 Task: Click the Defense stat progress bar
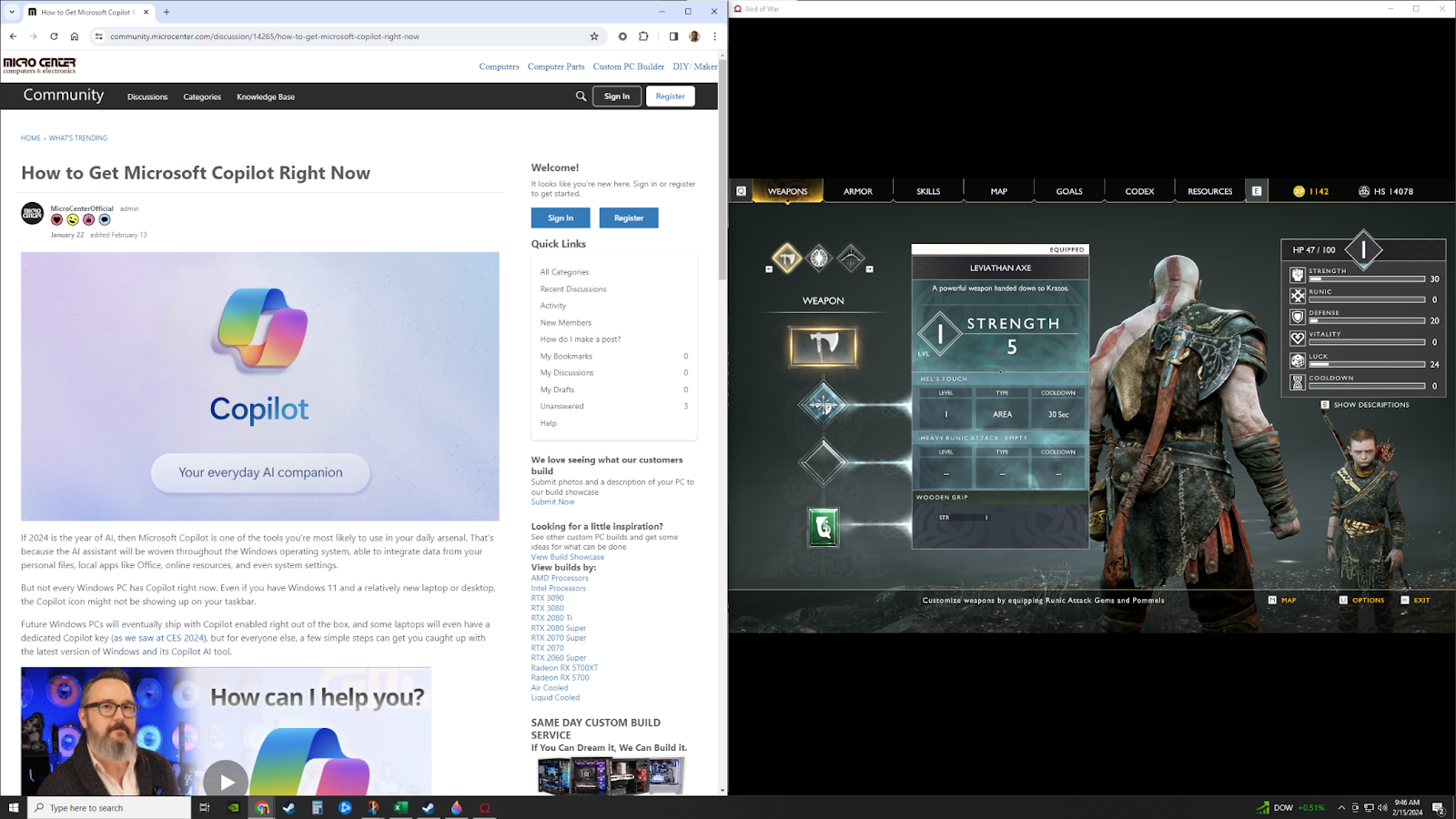pyautogui.click(x=1367, y=320)
